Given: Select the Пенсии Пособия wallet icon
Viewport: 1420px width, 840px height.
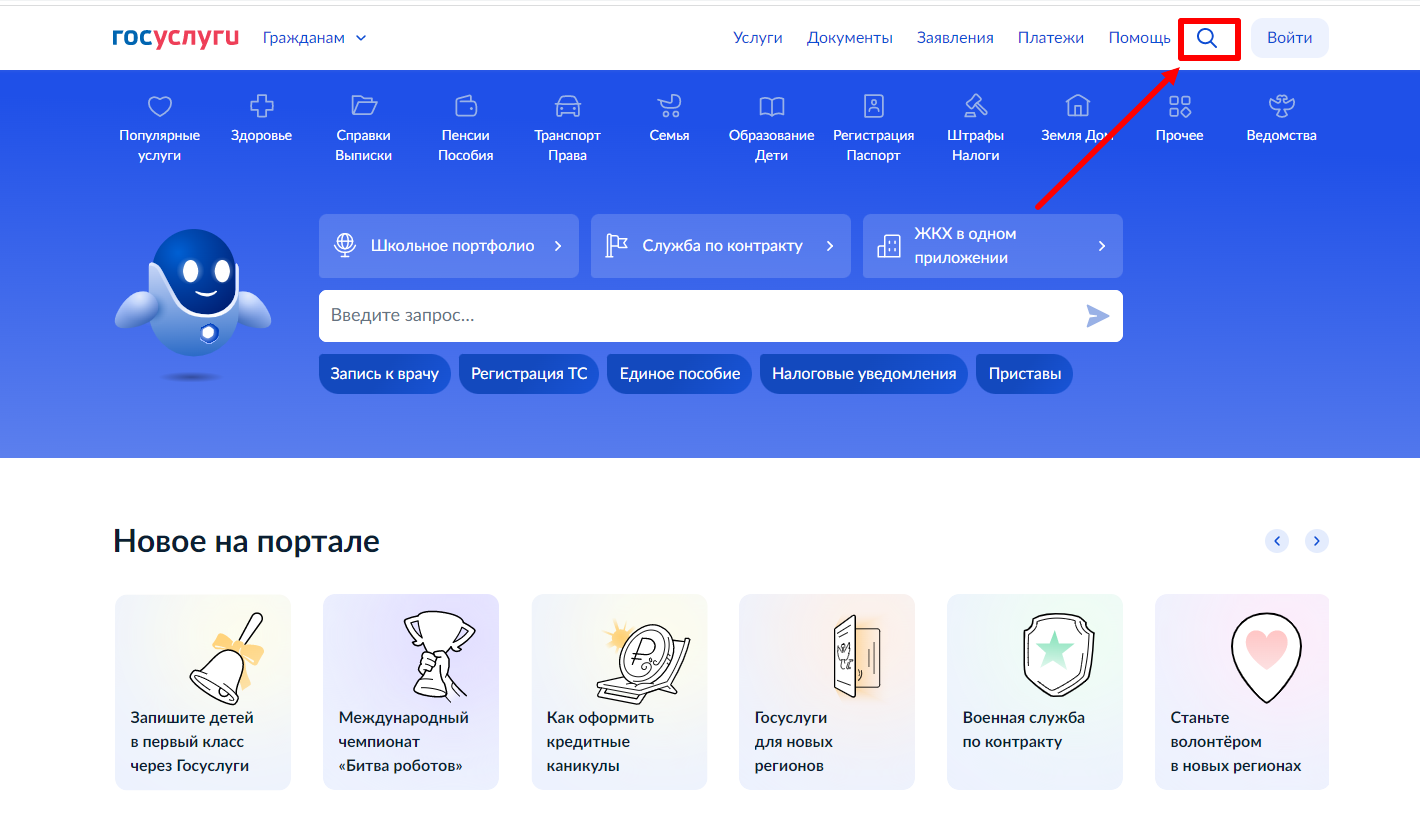Looking at the screenshot, I should (465, 106).
